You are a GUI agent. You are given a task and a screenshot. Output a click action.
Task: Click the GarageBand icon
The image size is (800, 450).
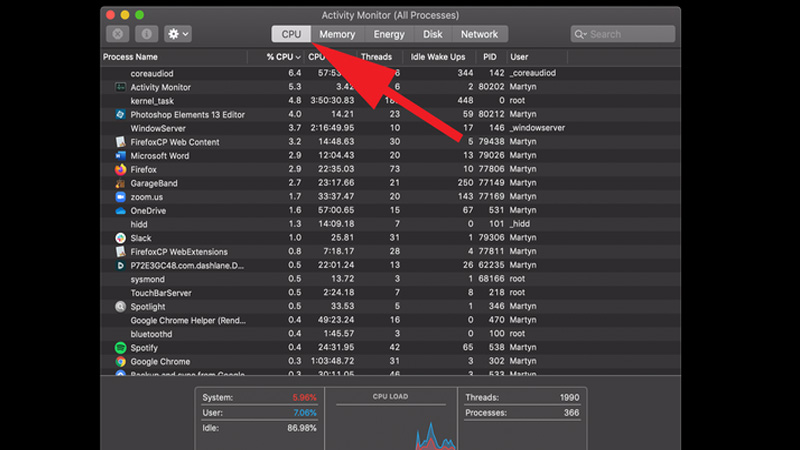pyautogui.click(x=120, y=183)
